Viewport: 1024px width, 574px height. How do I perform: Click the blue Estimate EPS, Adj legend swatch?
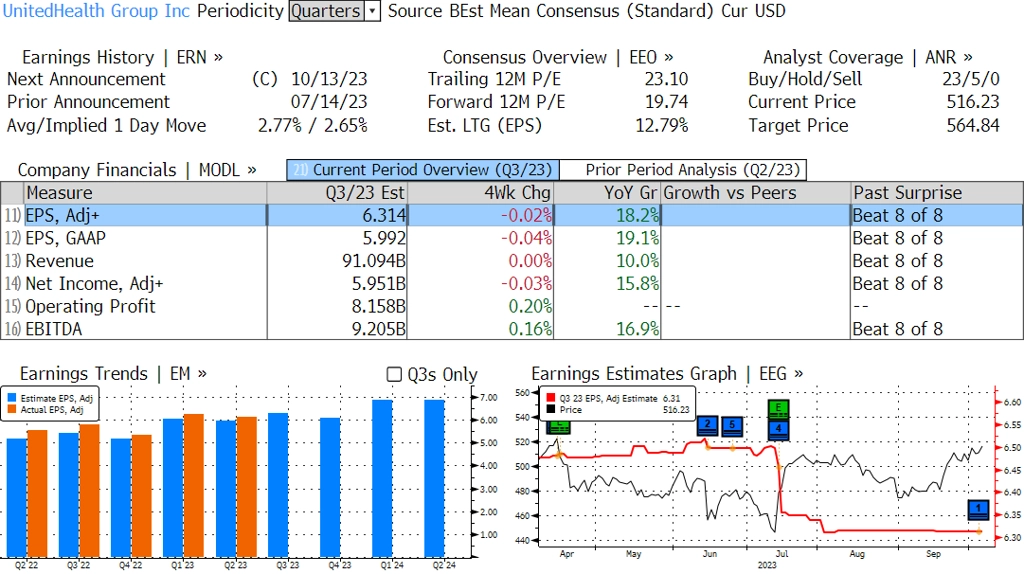click(12, 398)
